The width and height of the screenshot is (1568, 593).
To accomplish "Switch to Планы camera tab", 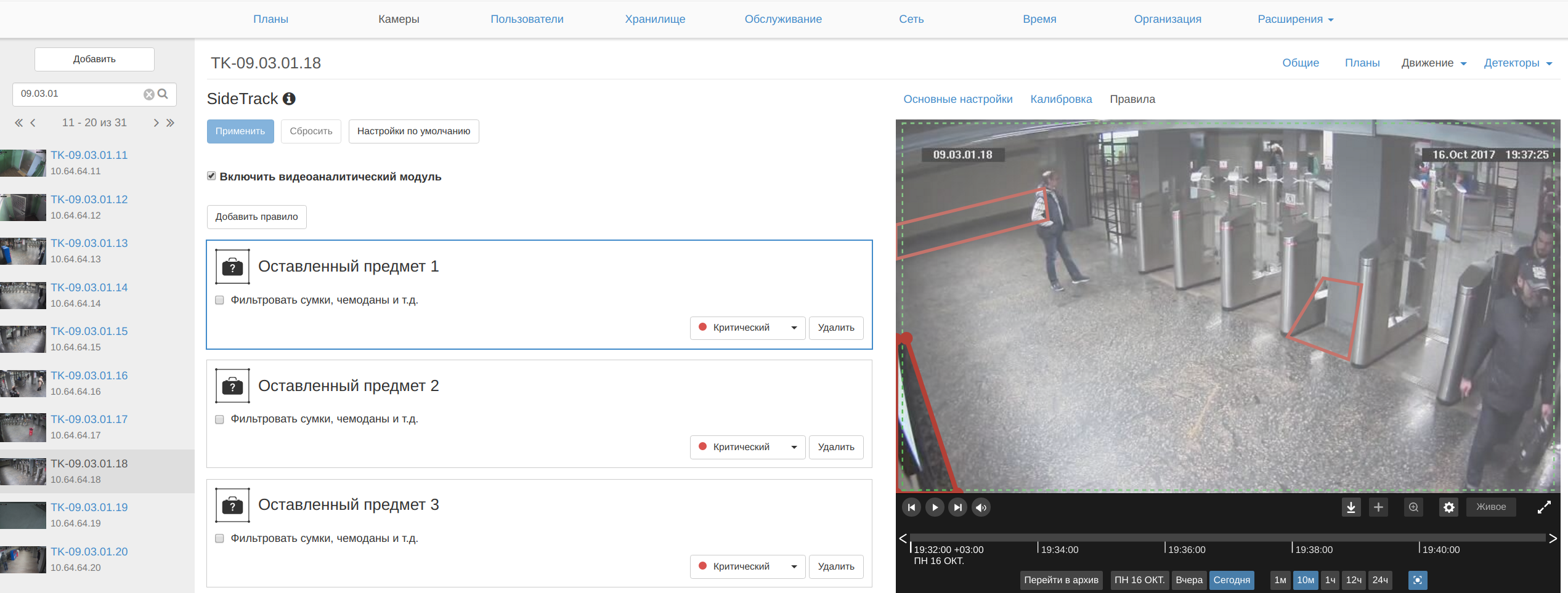I will [1362, 63].
